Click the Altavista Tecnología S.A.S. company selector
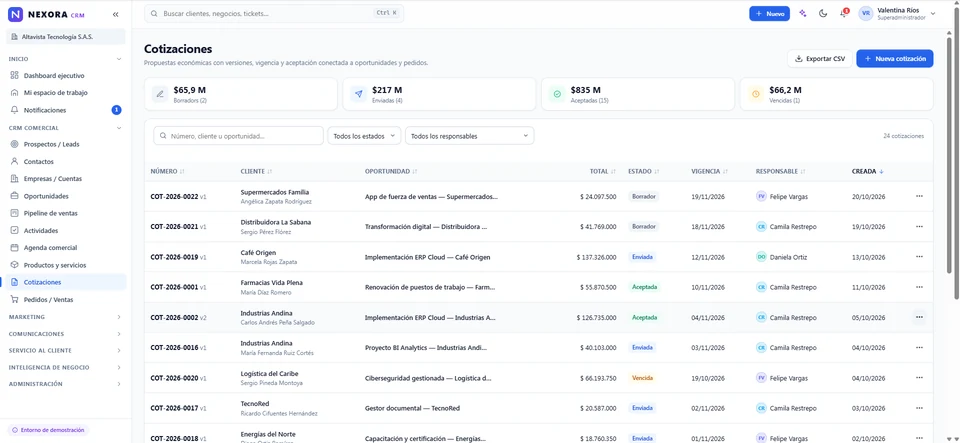Screen dimensions: 960x443 [x=66, y=37]
